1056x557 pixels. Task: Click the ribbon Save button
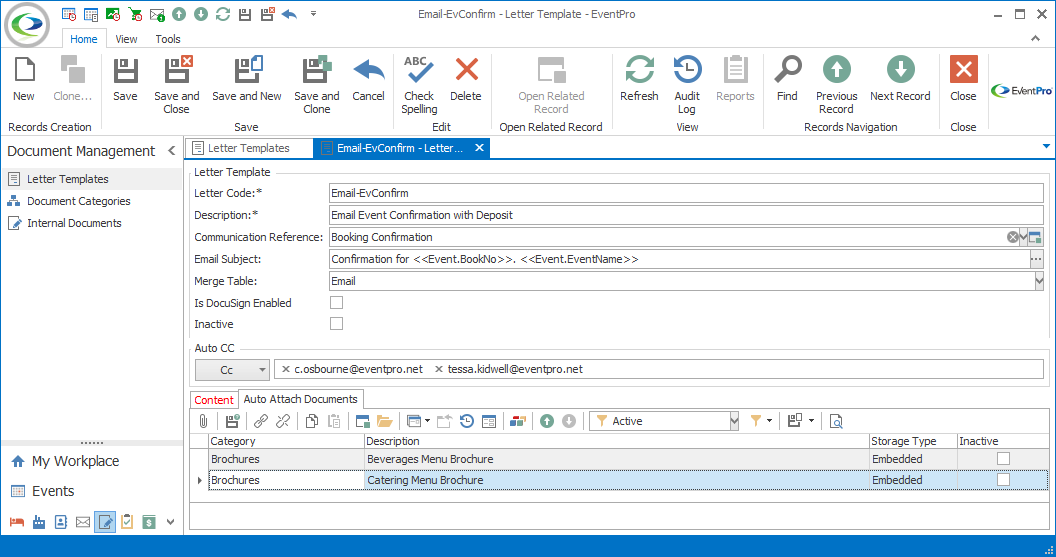125,79
